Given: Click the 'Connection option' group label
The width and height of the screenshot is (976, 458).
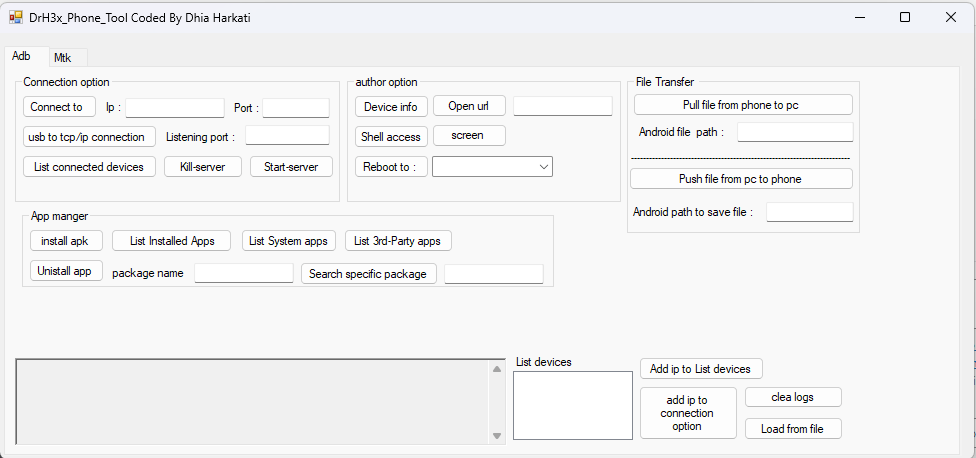Looking at the screenshot, I should pyautogui.click(x=67, y=82).
